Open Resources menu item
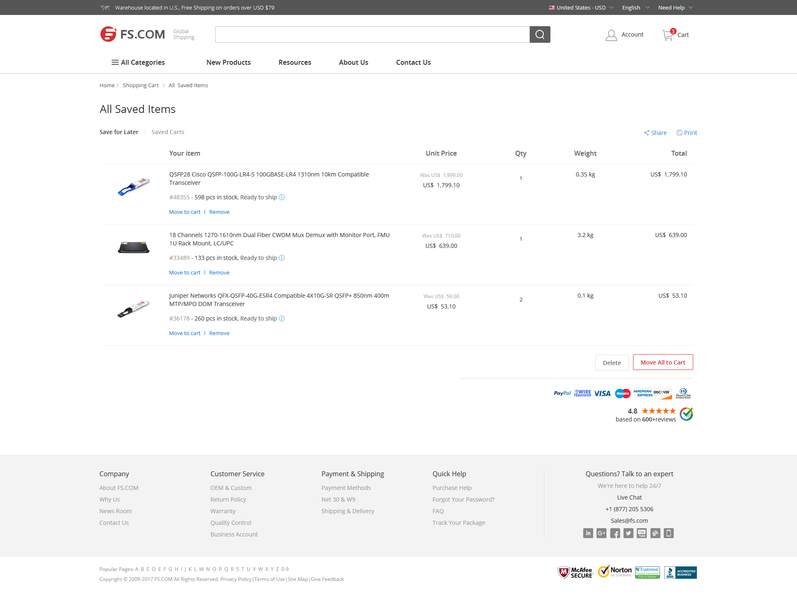Viewport: 797px width, 600px height. click(x=295, y=63)
